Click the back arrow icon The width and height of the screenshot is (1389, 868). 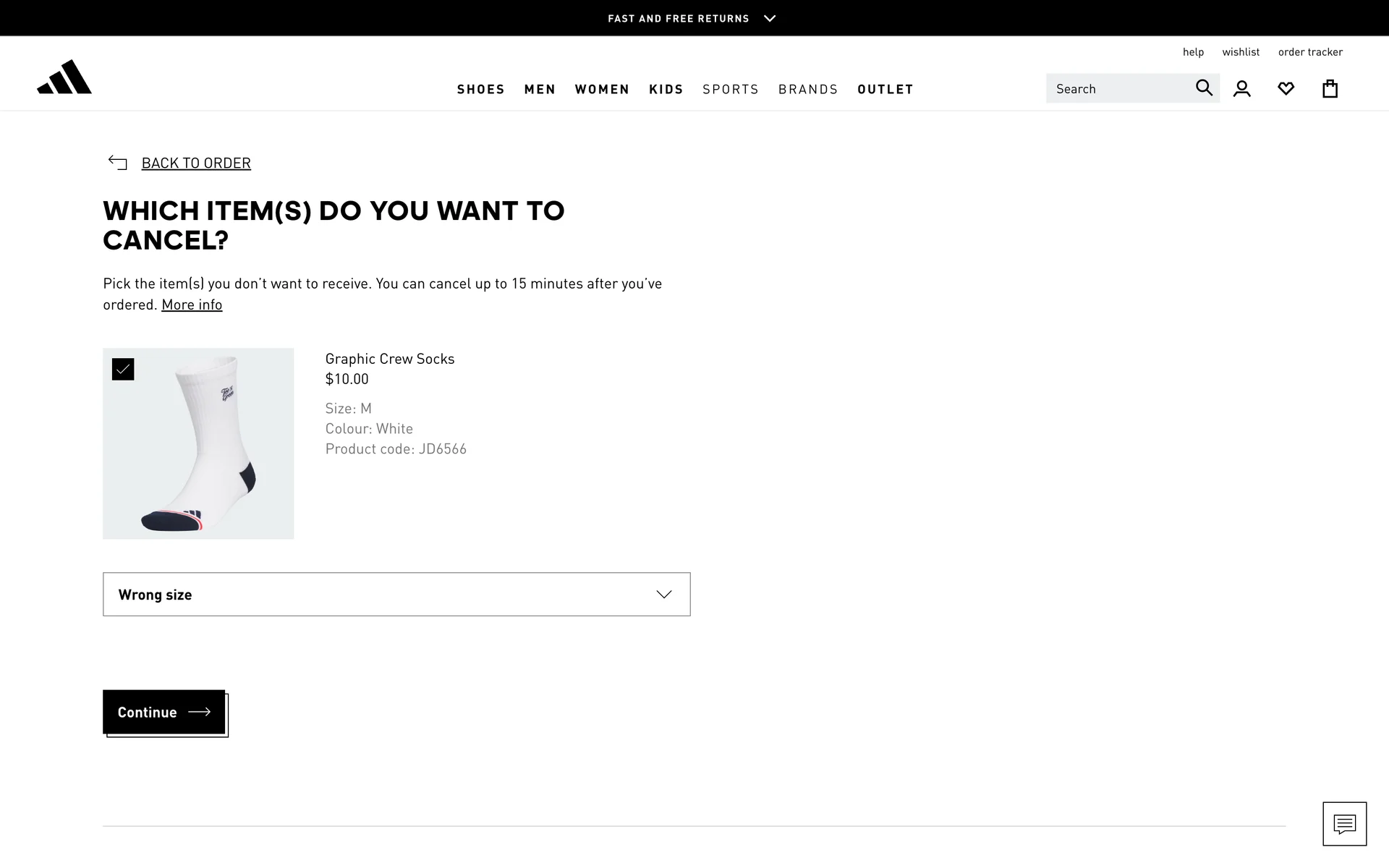click(117, 163)
